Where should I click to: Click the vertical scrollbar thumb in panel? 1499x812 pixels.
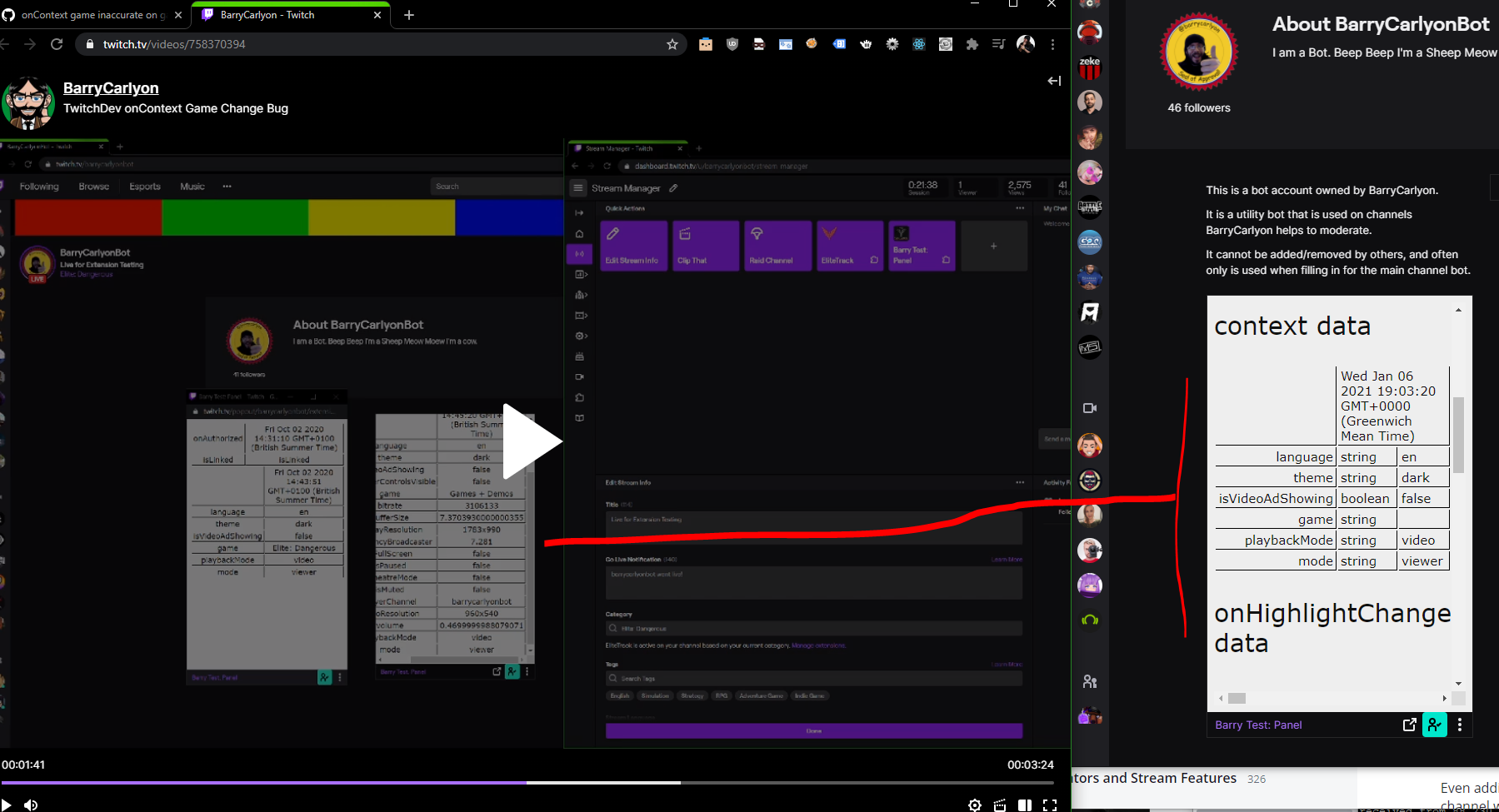[1458, 435]
